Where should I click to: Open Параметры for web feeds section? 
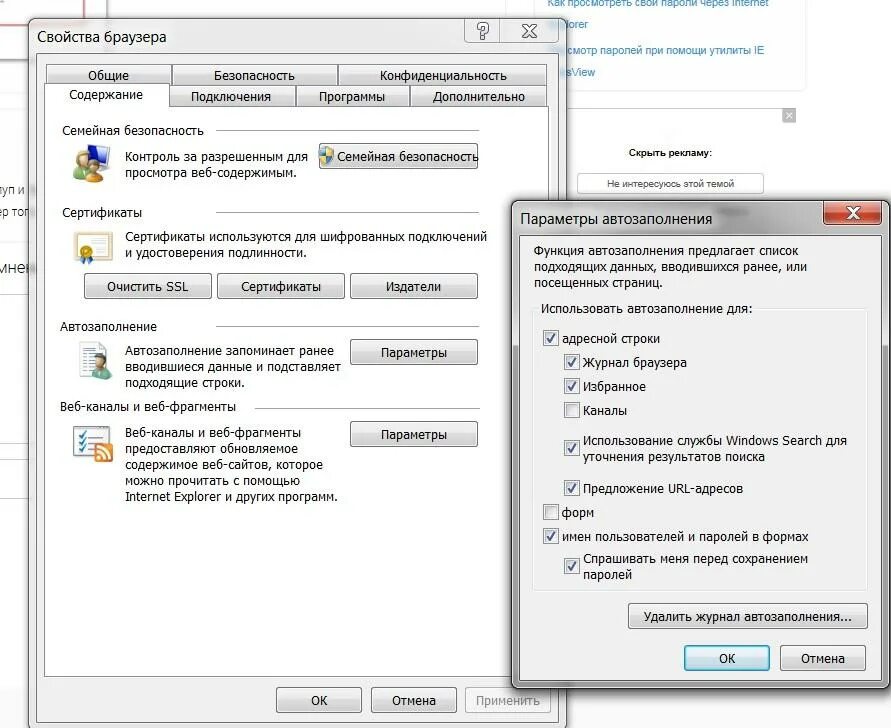(414, 434)
